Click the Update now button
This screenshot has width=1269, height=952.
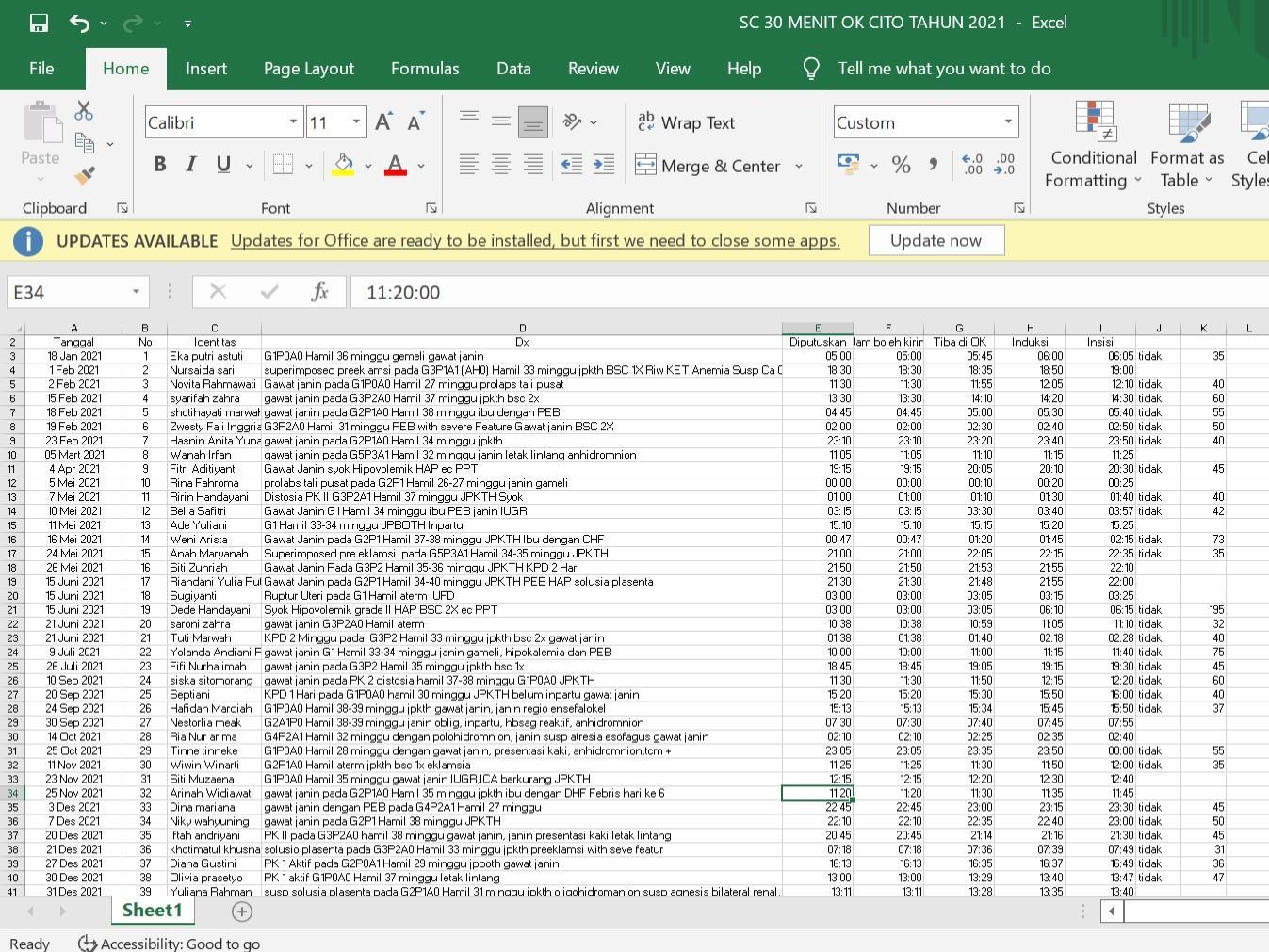pos(935,240)
